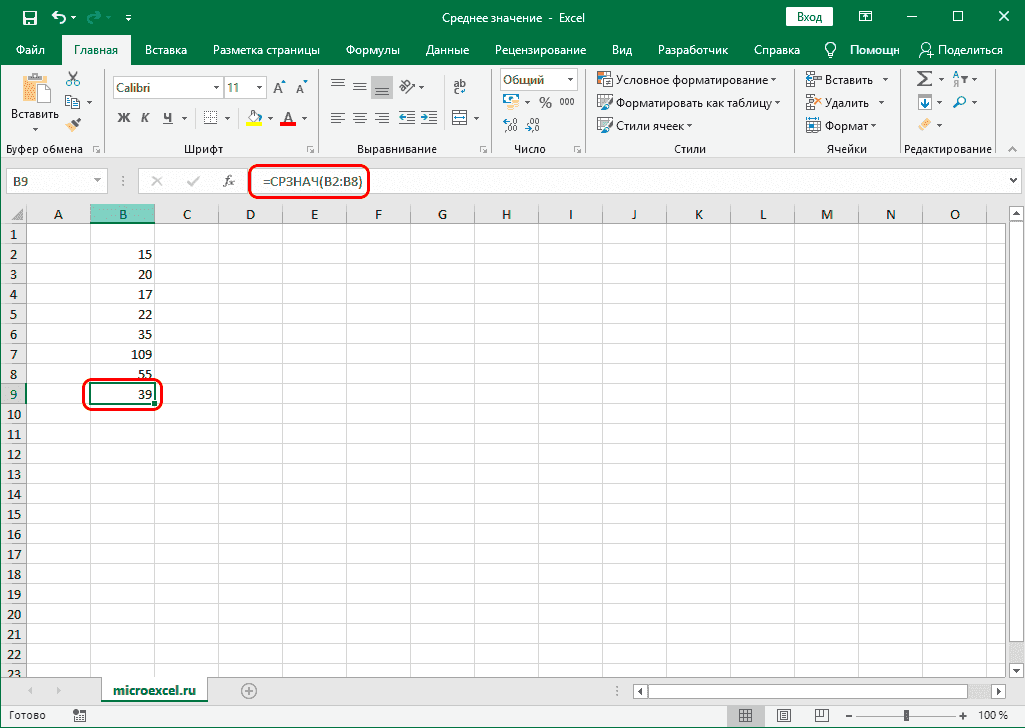
Task: Cancel the formula with the X icon
Action: pyautogui.click(x=156, y=181)
